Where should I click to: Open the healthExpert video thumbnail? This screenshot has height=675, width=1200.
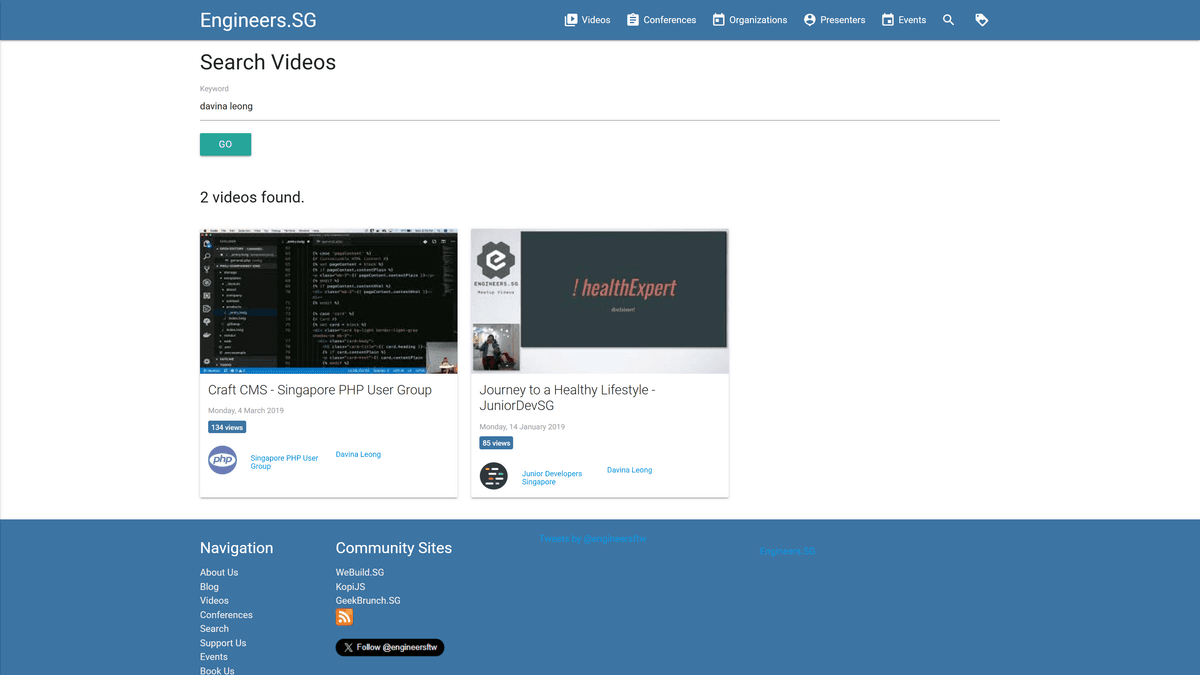pos(599,301)
